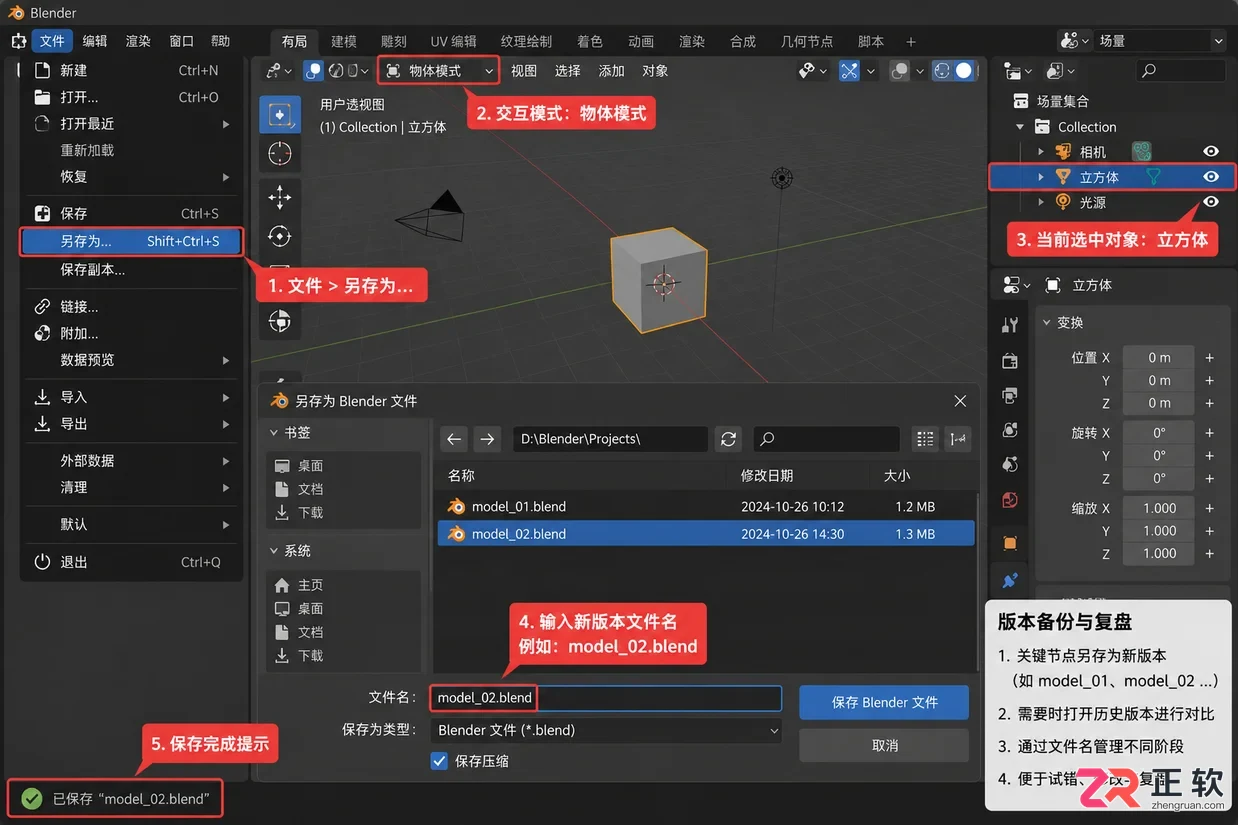The width and height of the screenshot is (1238, 825).
Task: Open the Object properties tab
Action: (x=1010, y=543)
